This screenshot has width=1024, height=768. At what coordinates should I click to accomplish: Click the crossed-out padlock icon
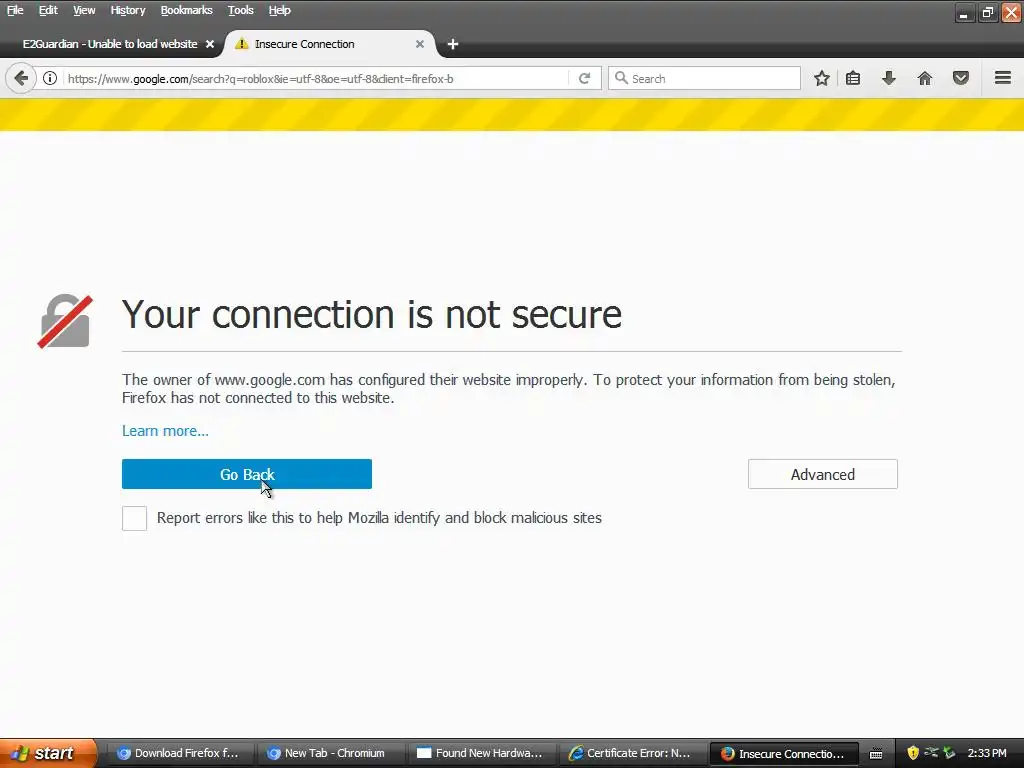(65, 321)
